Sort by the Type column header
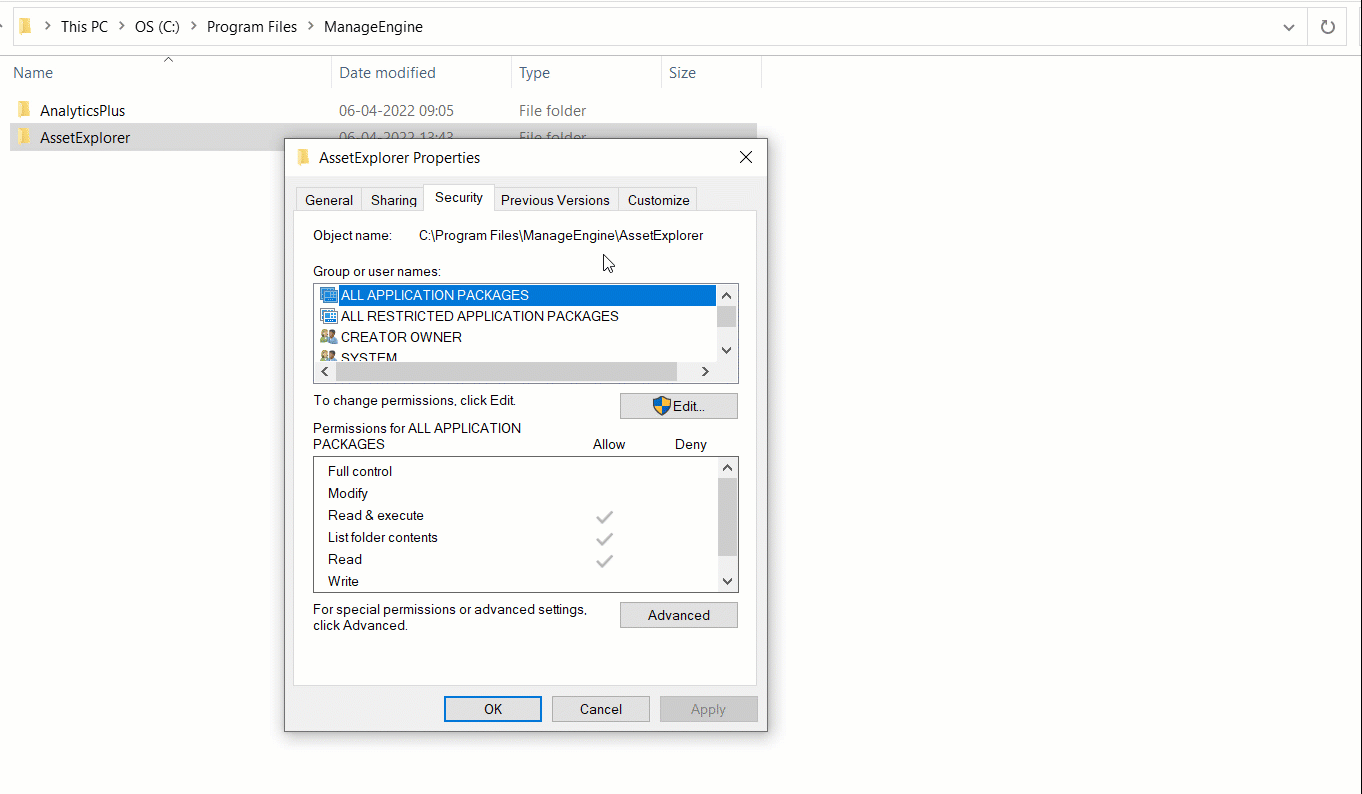The width and height of the screenshot is (1362, 794). (586, 73)
